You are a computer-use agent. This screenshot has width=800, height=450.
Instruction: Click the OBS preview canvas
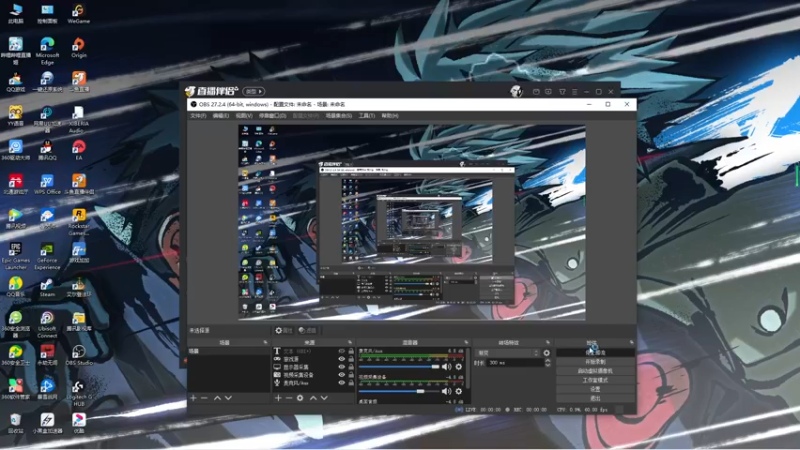tap(412, 222)
